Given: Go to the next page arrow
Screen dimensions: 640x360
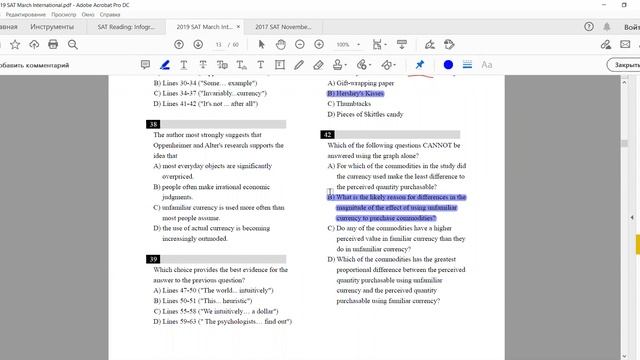Looking at the screenshot, I should click(198, 44).
